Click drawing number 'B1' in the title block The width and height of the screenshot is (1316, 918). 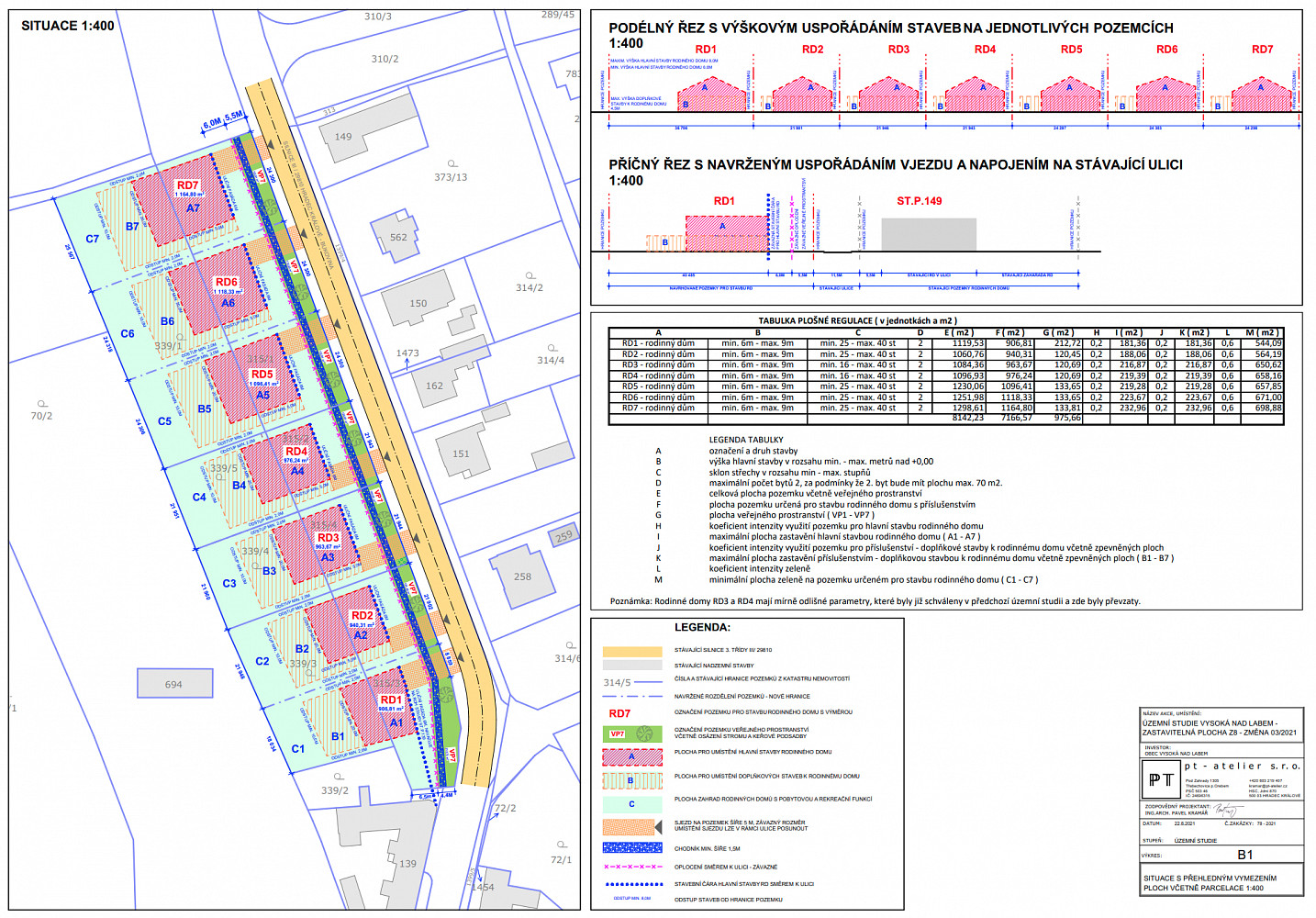(1245, 855)
